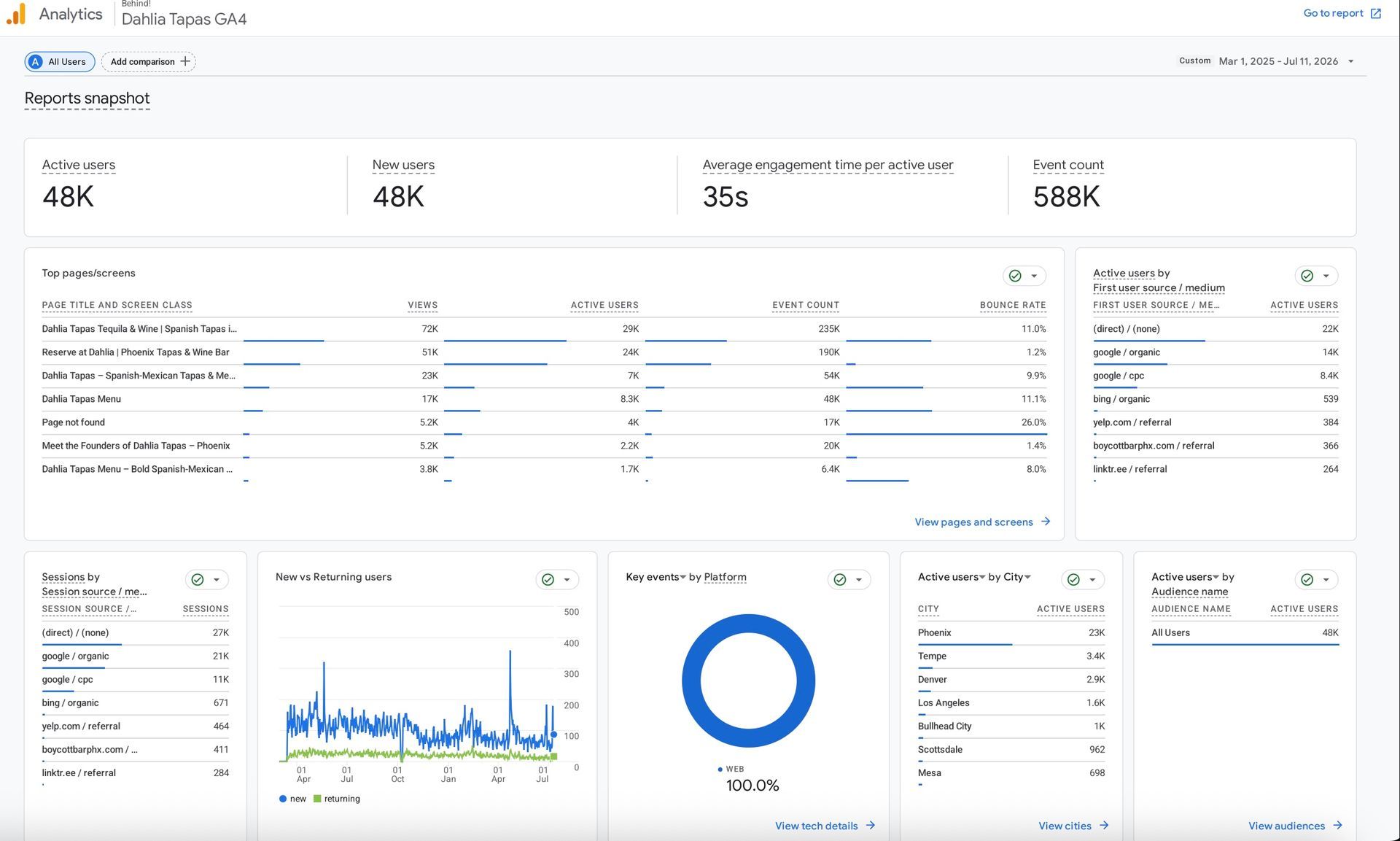The height and width of the screenshot is (841, 1400).
Task: Click 'yelp.com / referral' in Sessions table
Action: pos(81,726)
